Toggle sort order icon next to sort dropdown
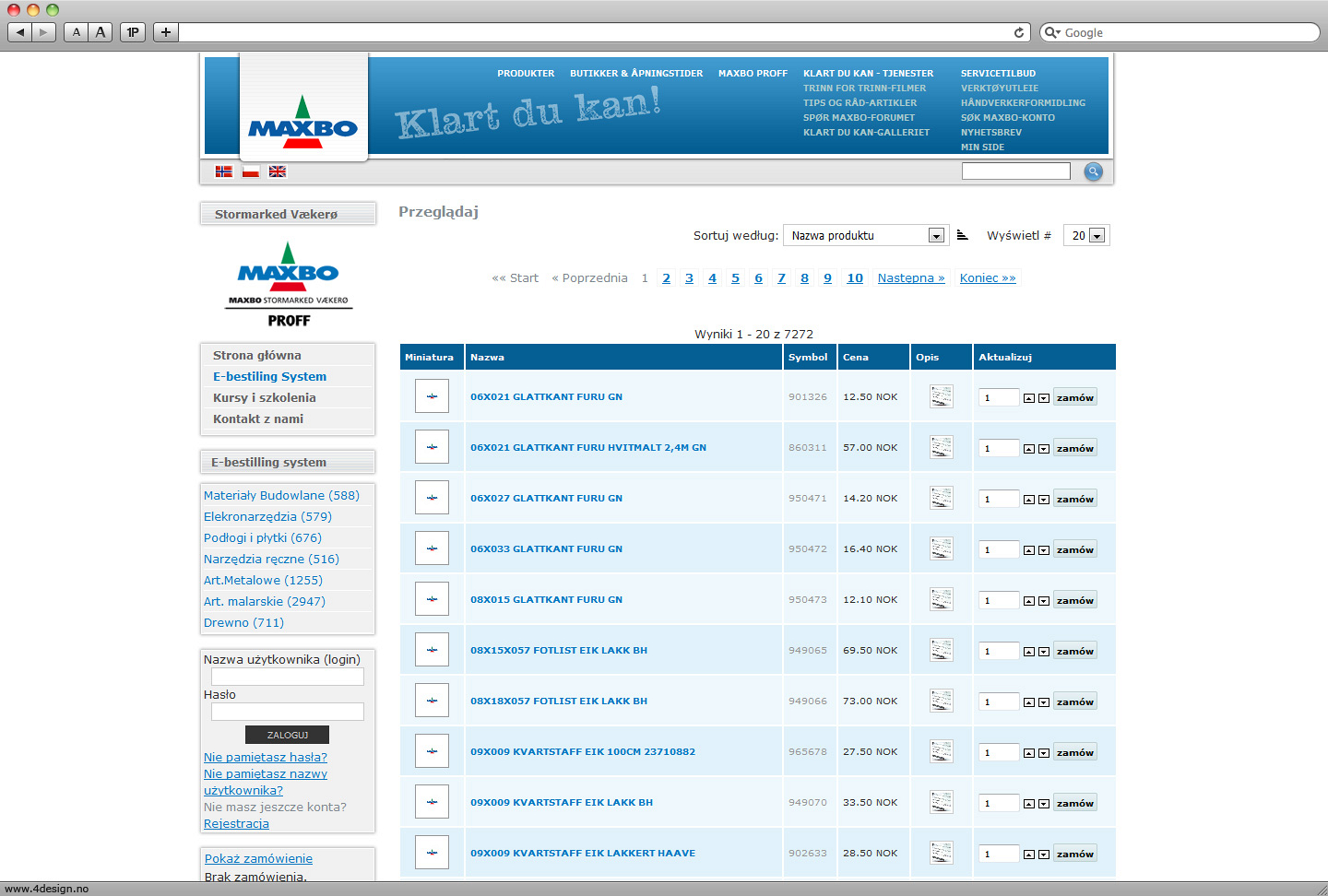 962,235
